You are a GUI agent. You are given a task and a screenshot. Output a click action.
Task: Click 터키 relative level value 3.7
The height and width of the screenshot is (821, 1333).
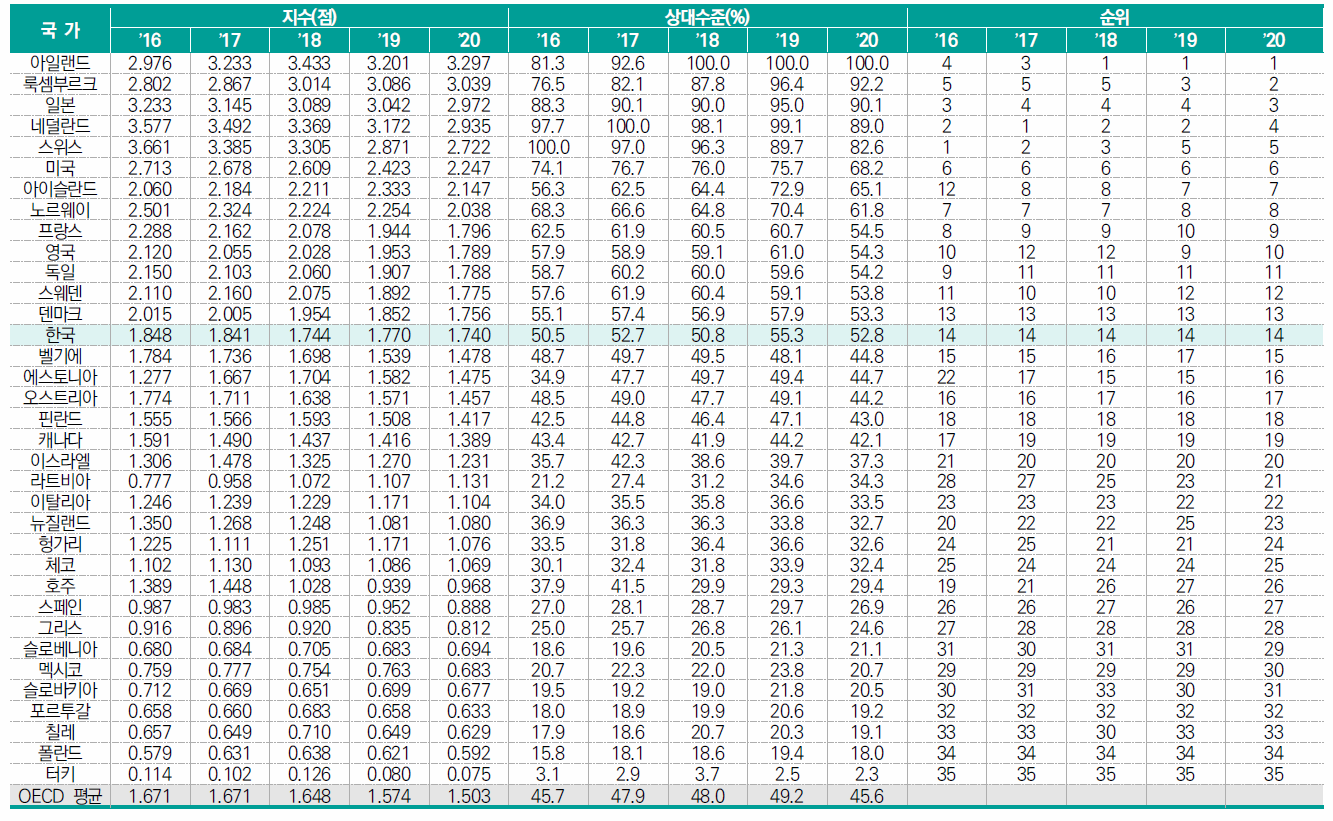[x=708, y=774]
